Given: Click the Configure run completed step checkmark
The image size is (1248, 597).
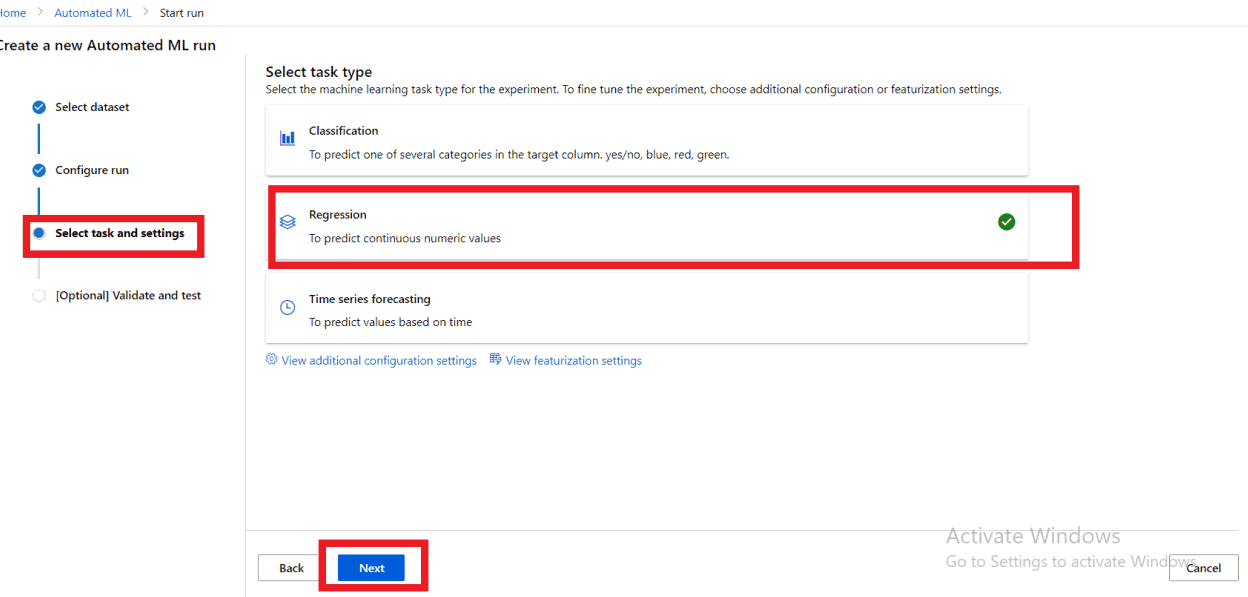Looking at the screenshot, I should coord(39,170).
